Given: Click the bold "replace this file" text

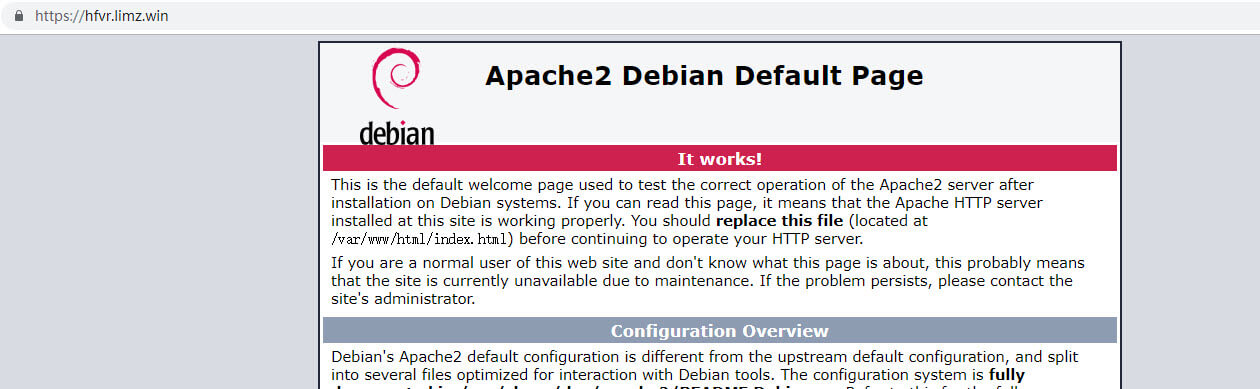Looking at the screenshot, I should pyautogui.click(x=780, y=220).
